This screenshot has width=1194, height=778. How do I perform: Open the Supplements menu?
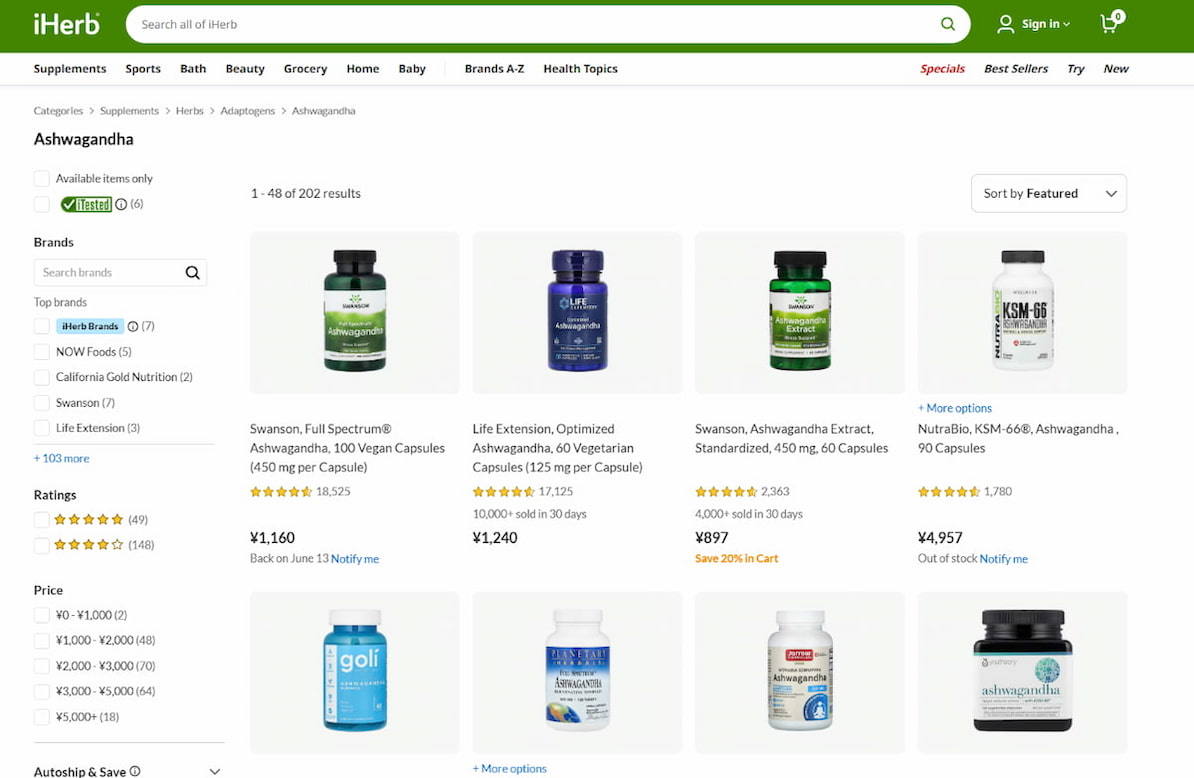point(70,69)
